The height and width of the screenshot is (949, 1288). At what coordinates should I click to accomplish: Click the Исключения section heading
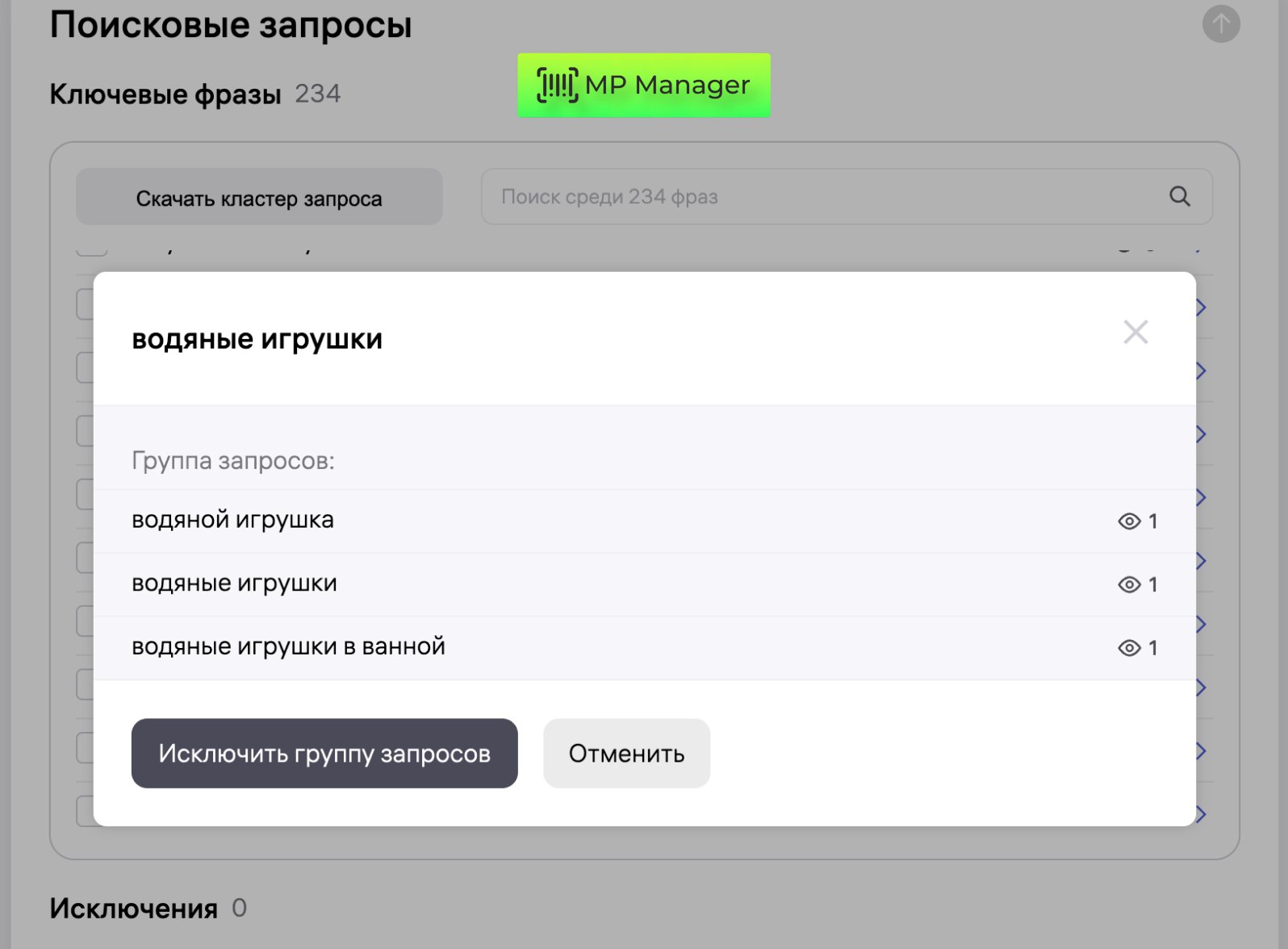(x=134, y=909)
